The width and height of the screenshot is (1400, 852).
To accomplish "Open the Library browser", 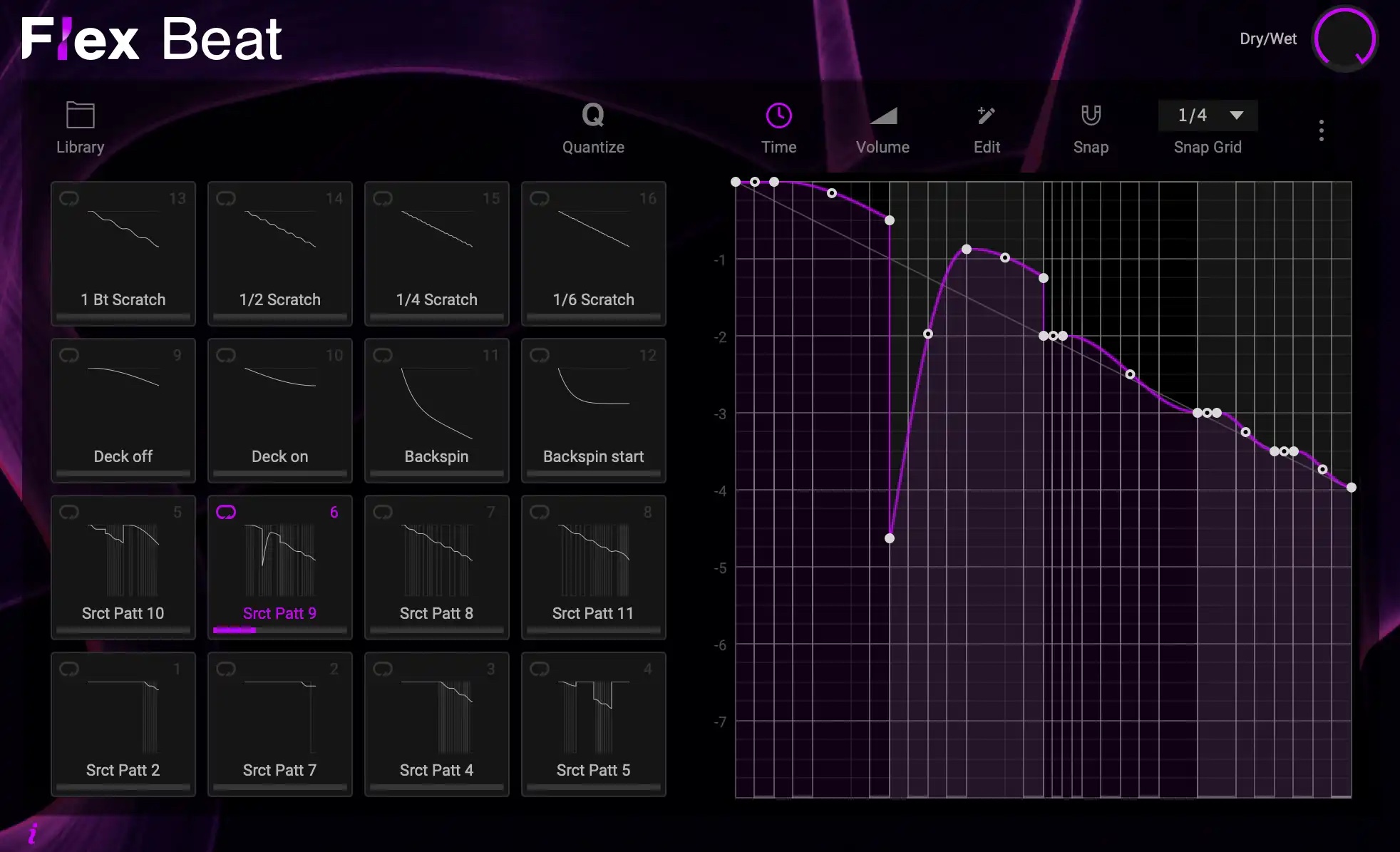I will 78,128.
